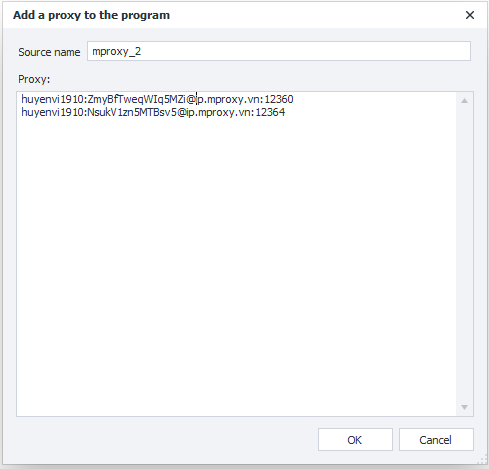Screen dimensions: 489x469
Task: Click password ZmyBfTweqWIq5MZi in first line
Action: [137, 99]
